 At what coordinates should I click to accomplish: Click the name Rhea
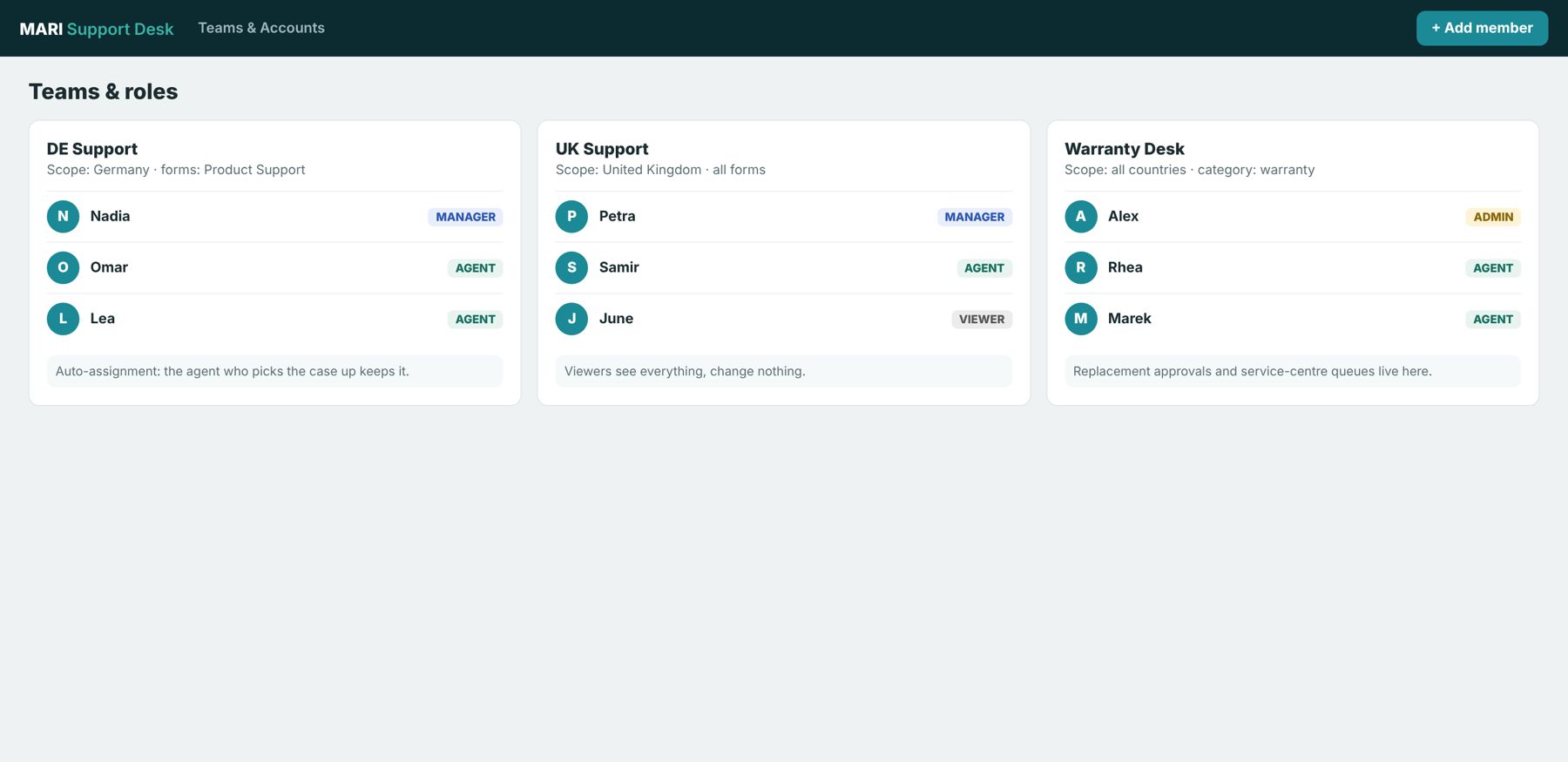point(1125,267)
